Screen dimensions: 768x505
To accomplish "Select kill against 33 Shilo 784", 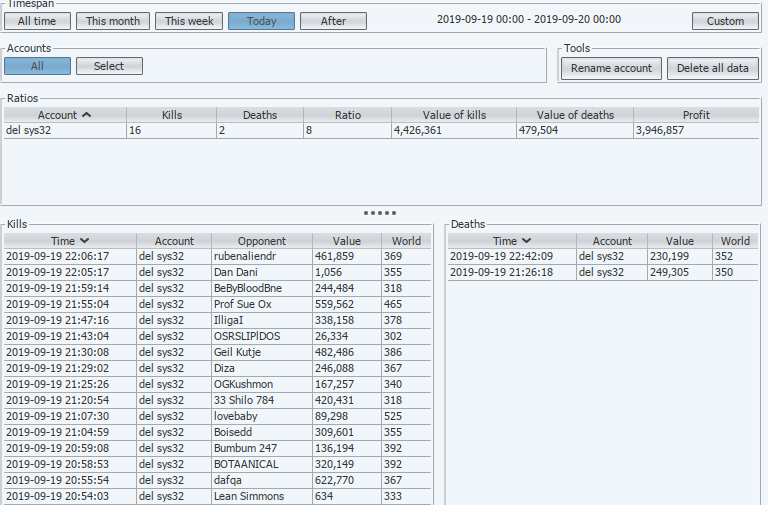I will pos(218,400).
